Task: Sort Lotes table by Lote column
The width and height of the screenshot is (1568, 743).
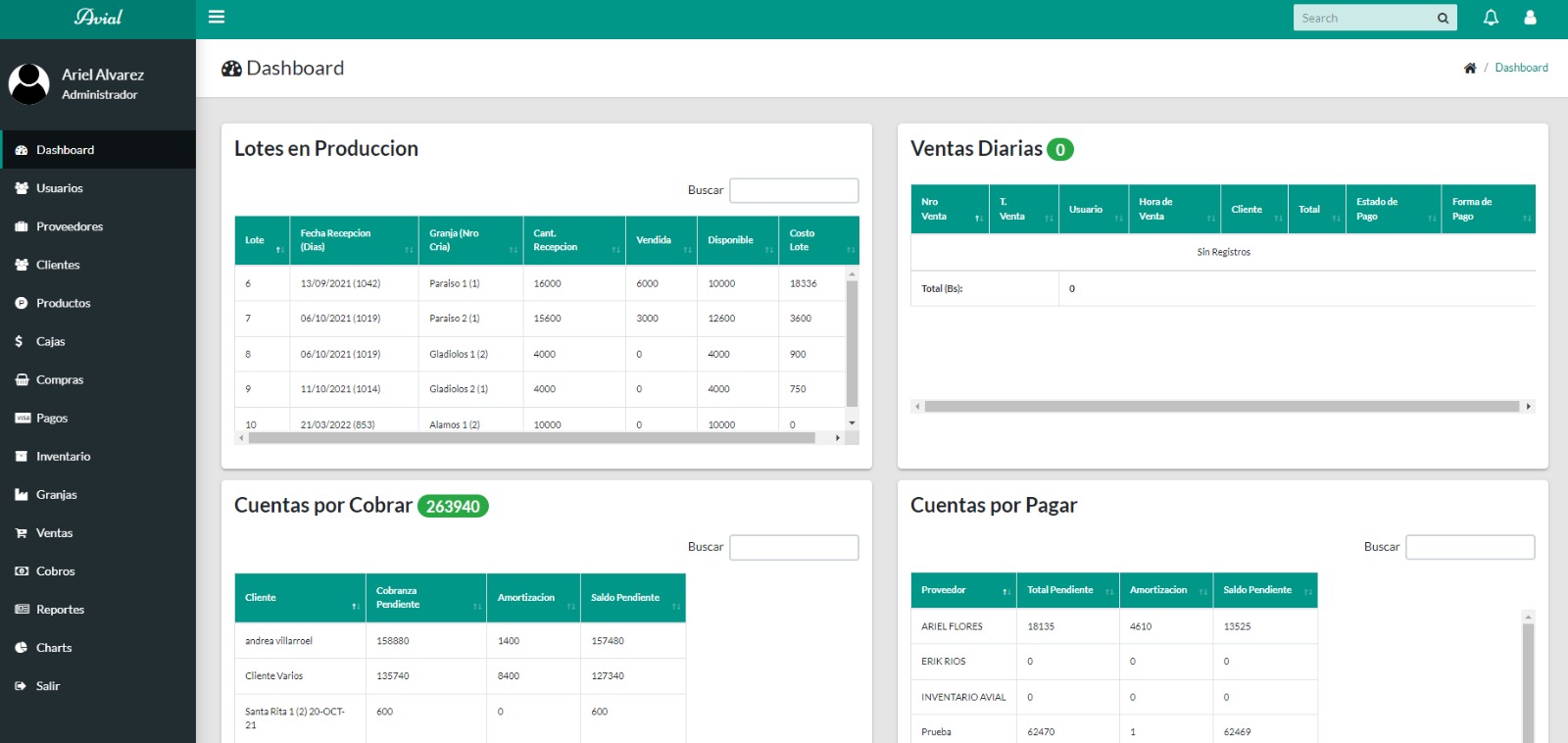Action: coord(262,240)
